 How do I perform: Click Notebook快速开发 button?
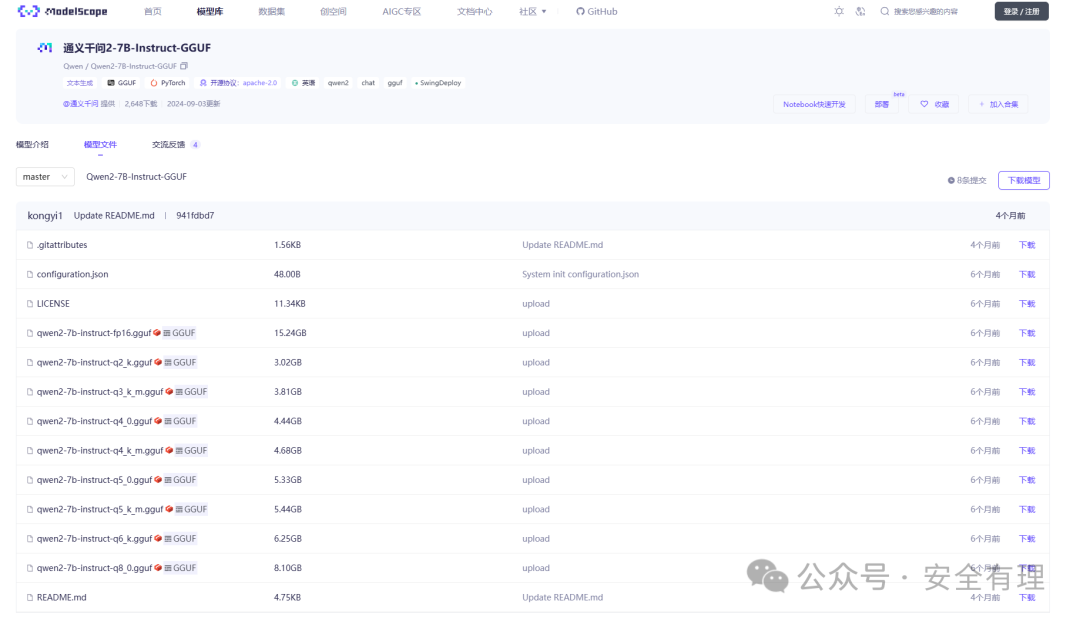[814, 104]
